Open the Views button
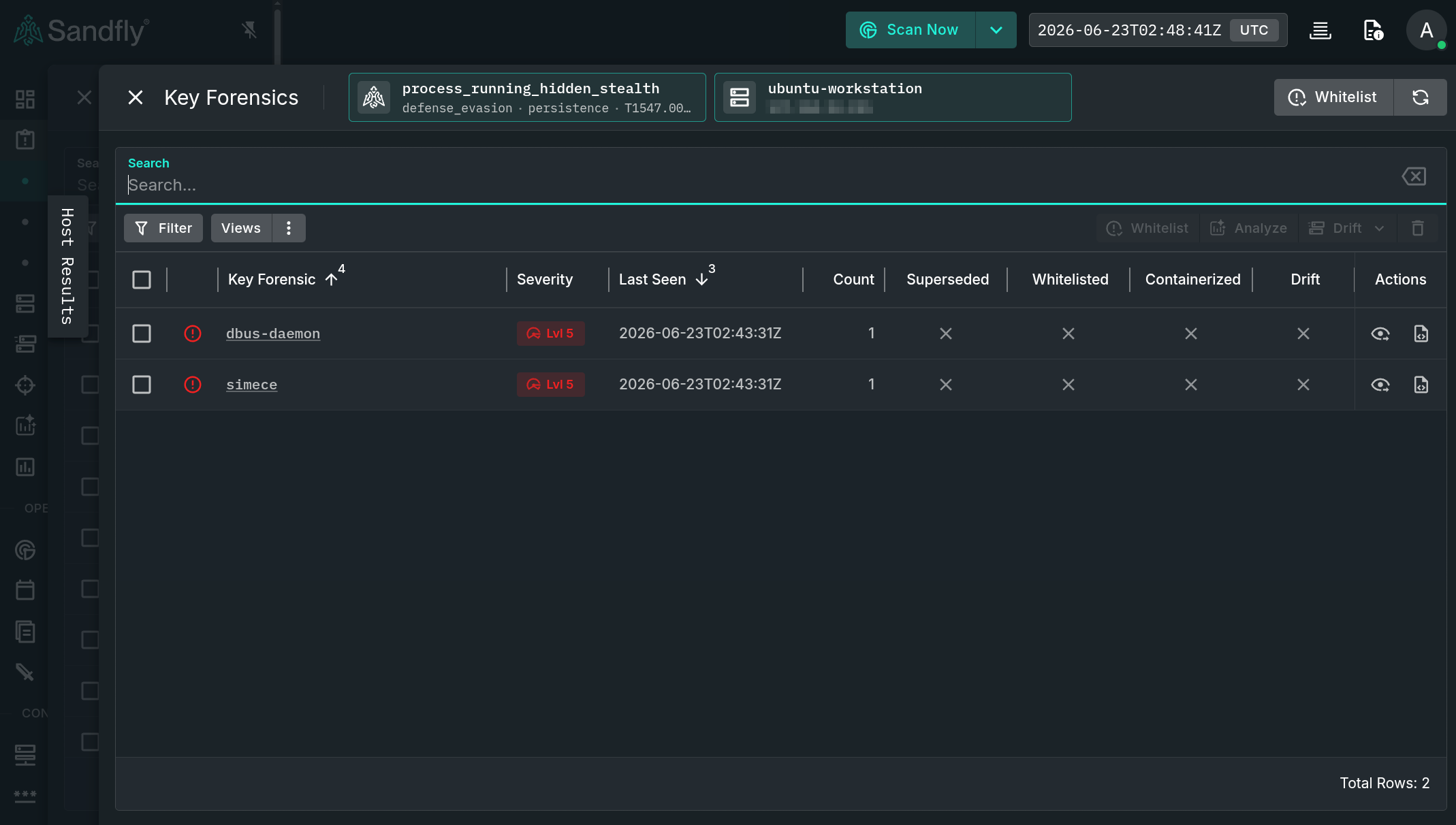Image resolution: width=1456 pixels, height=825 pixels. tap(241, 228)
